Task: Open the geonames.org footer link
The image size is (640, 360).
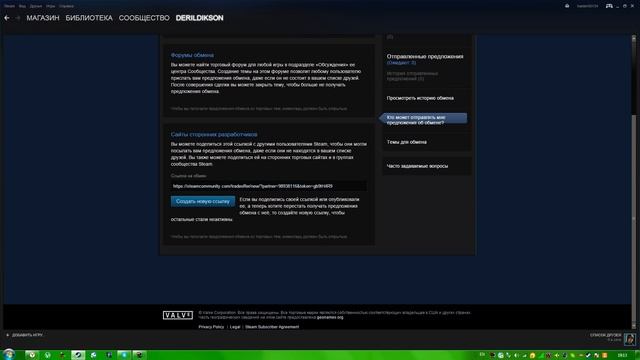Action: coord(330,317)
